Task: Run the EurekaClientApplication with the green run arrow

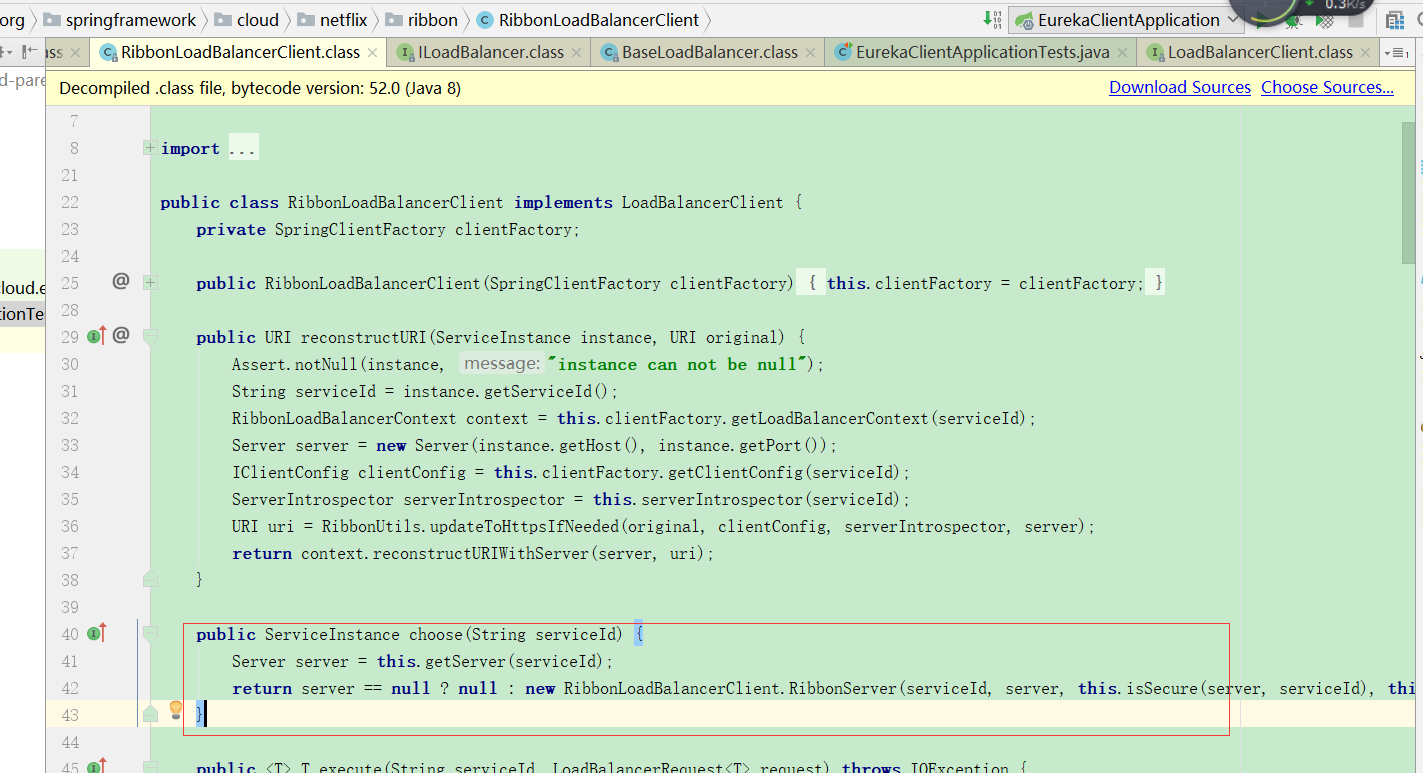Action: pyautogui.click(x=1260, y=20)
